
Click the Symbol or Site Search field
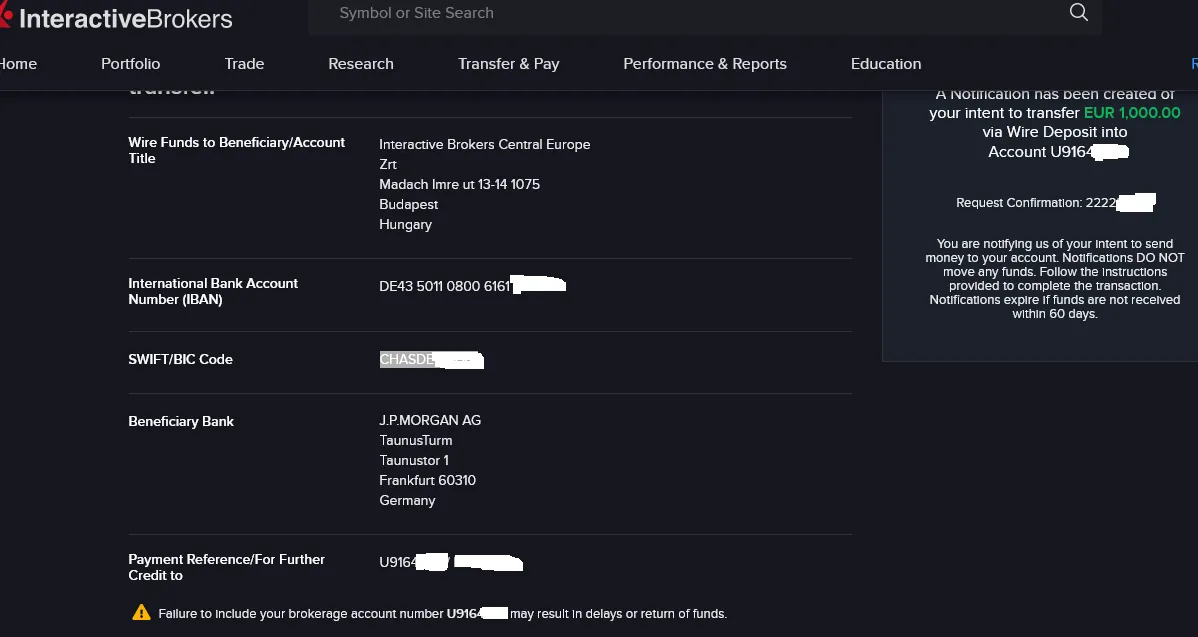point(703,13)
